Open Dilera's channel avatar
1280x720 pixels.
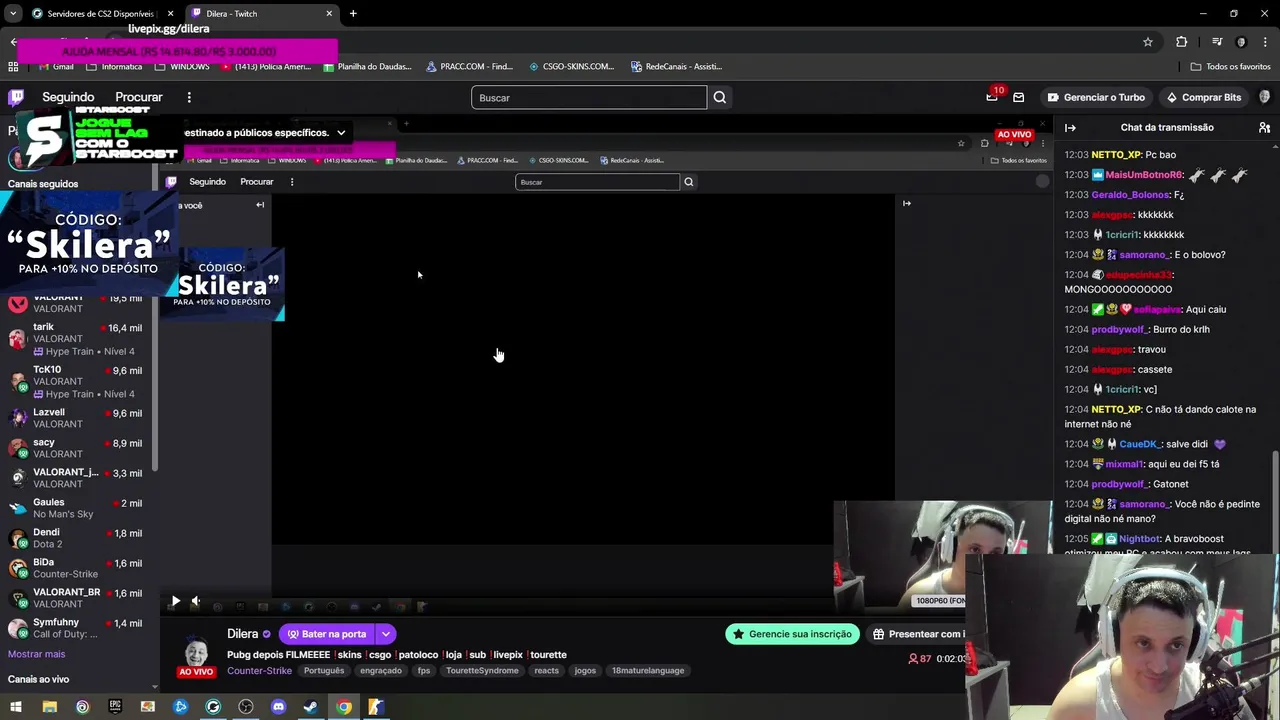[196, 650]
